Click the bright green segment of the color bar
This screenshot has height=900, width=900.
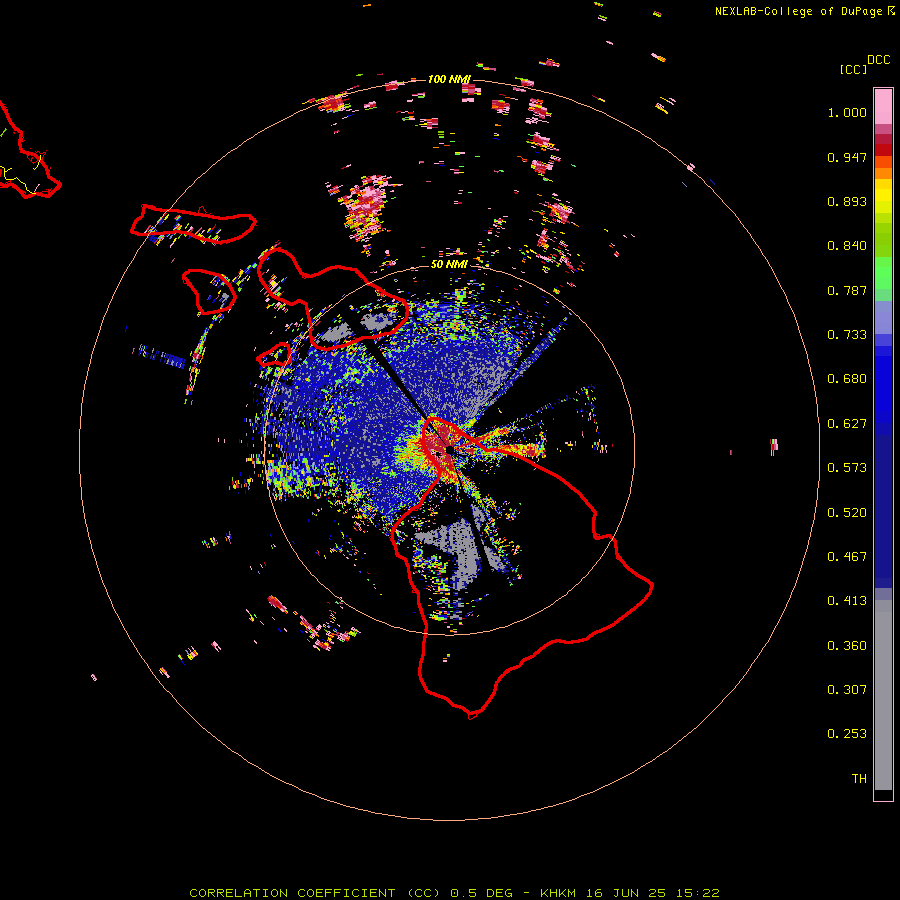[883, 273]
